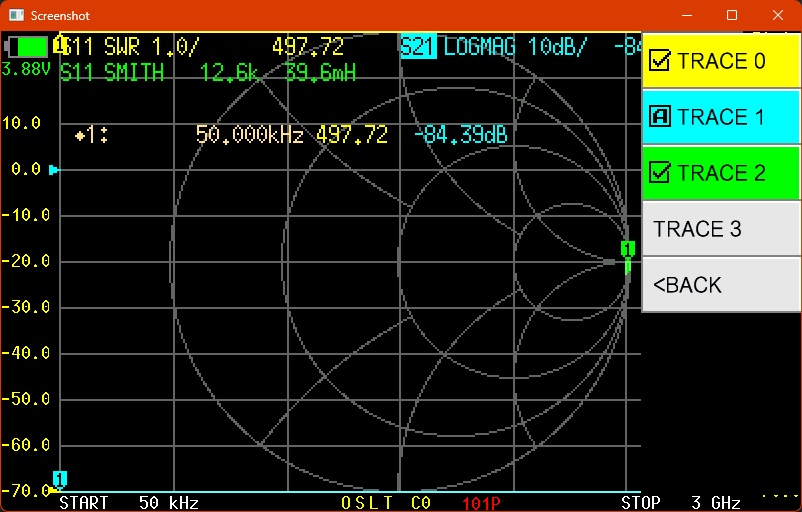Maximize the Screenshot window
The height and width of the screenshot is (512, 802).
731,16
